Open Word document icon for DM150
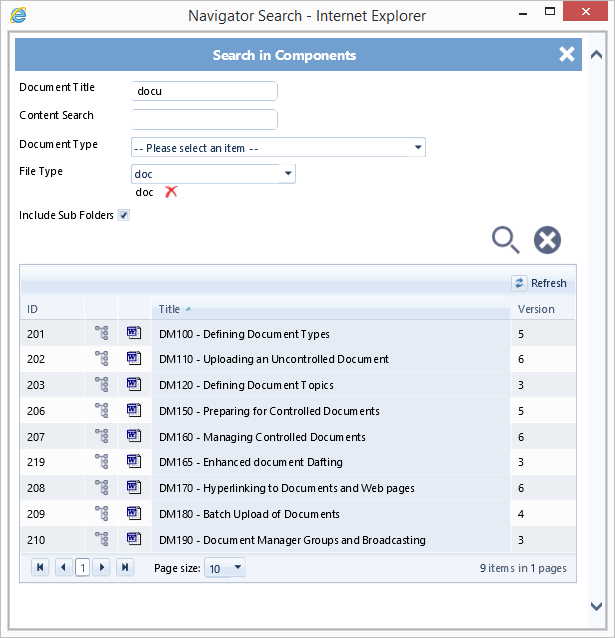This screenshot has height=638, width=615. point(134,410)
